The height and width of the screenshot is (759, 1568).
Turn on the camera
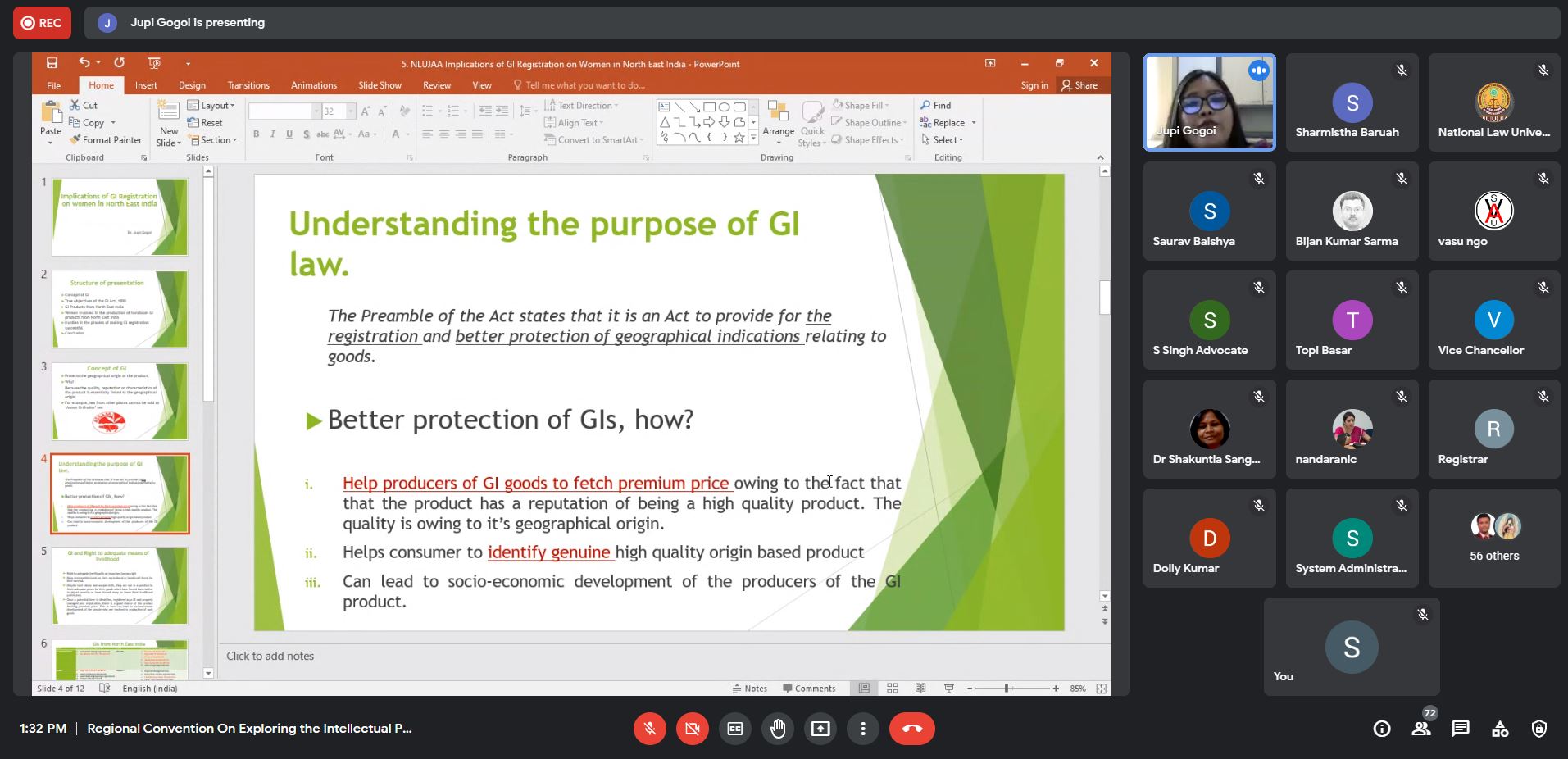pyautogui.click(x=693, y=729)
